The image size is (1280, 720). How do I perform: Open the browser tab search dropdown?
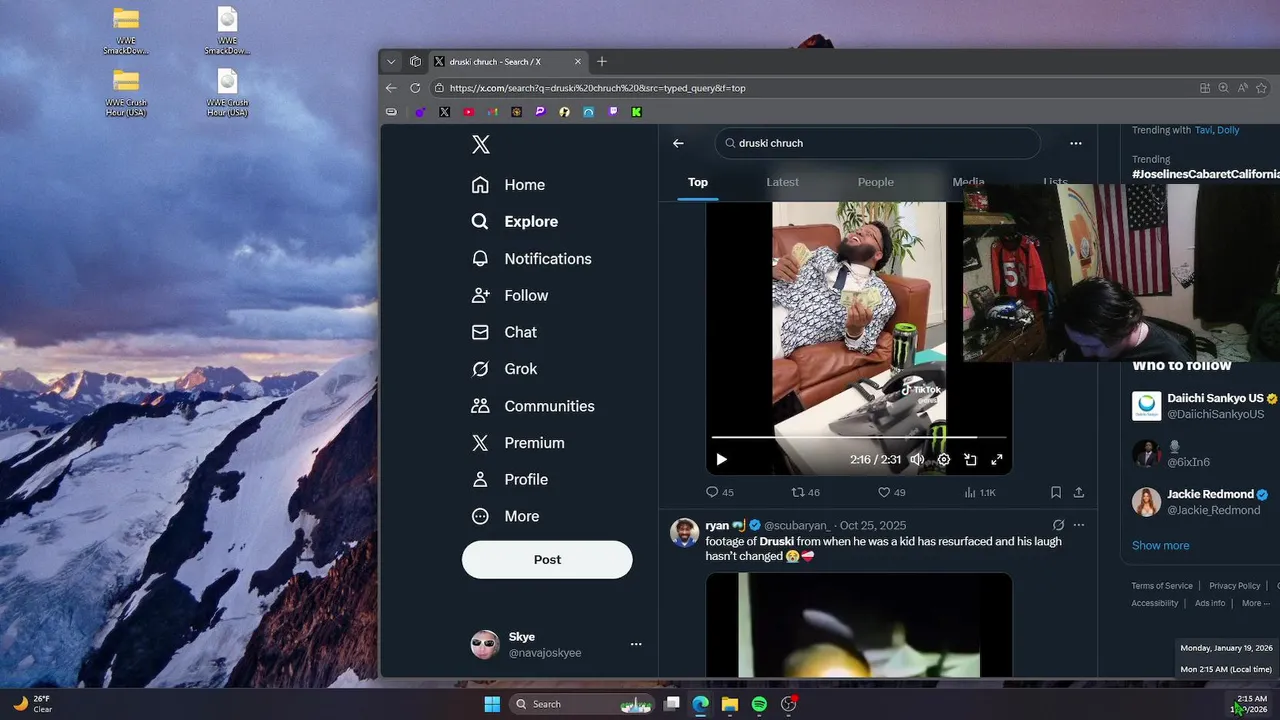pos(391,61)
